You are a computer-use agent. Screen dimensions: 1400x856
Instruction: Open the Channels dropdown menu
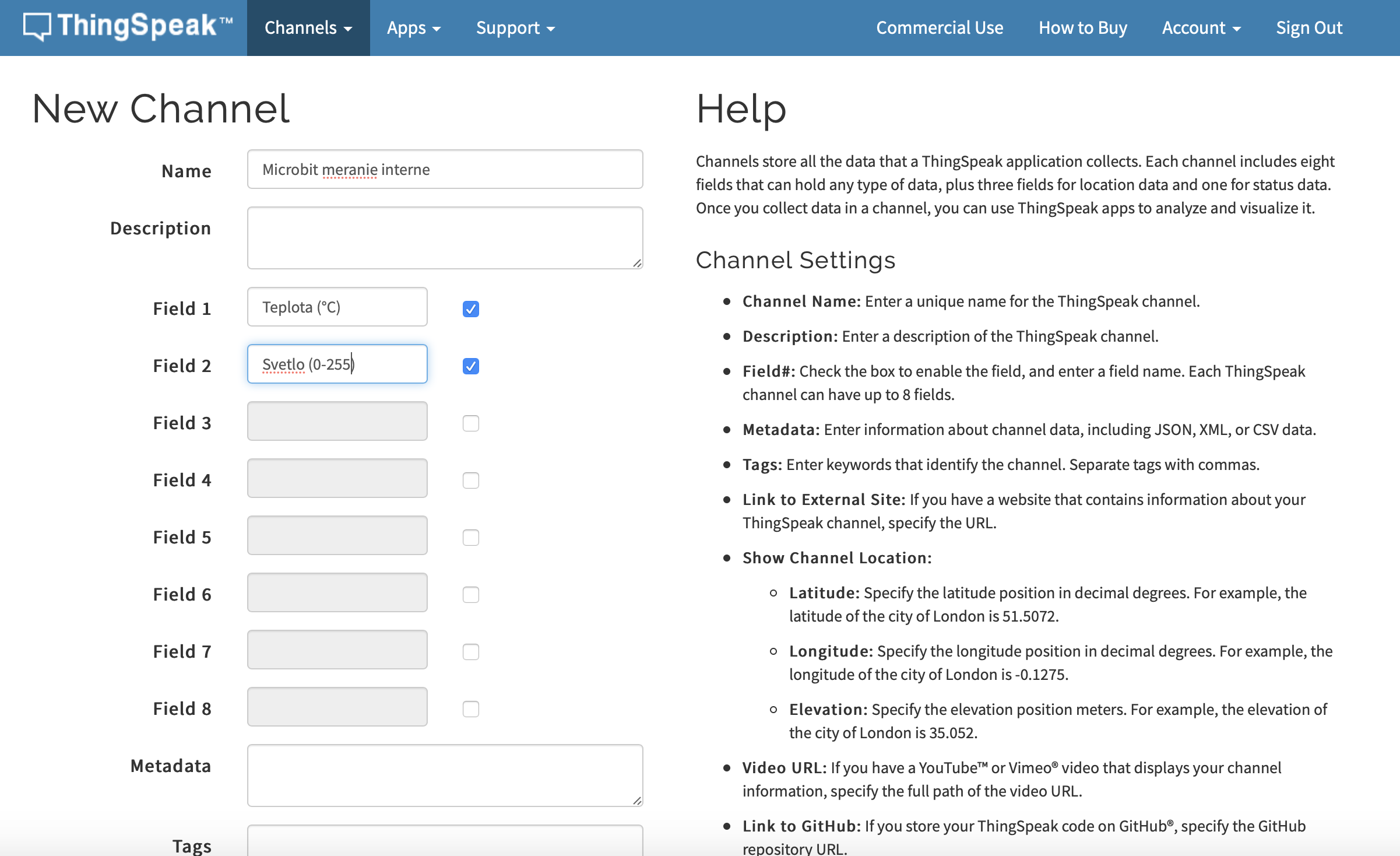click(308, 28)
